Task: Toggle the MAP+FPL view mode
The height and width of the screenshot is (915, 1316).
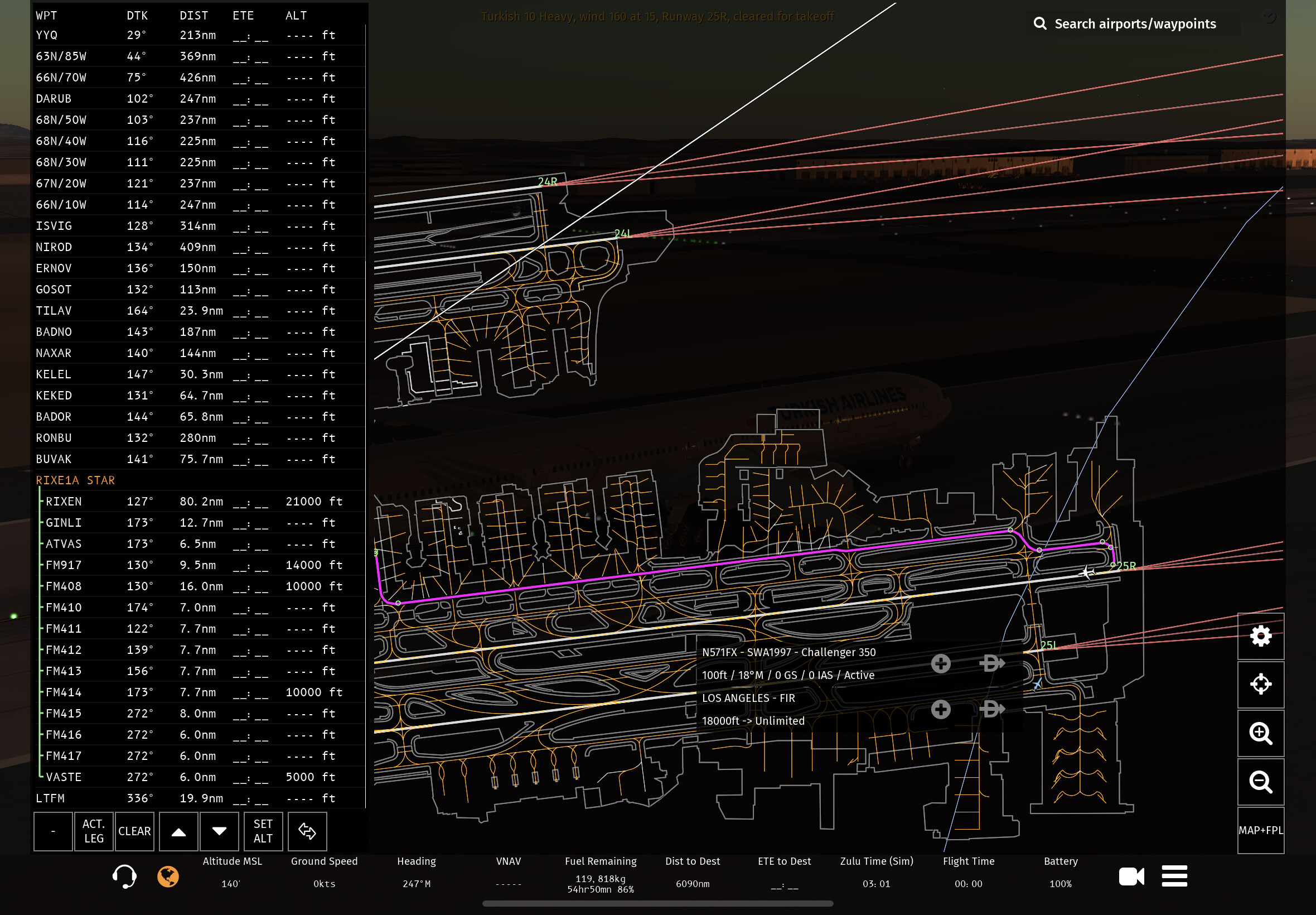Action: (x=1260, y=830)
